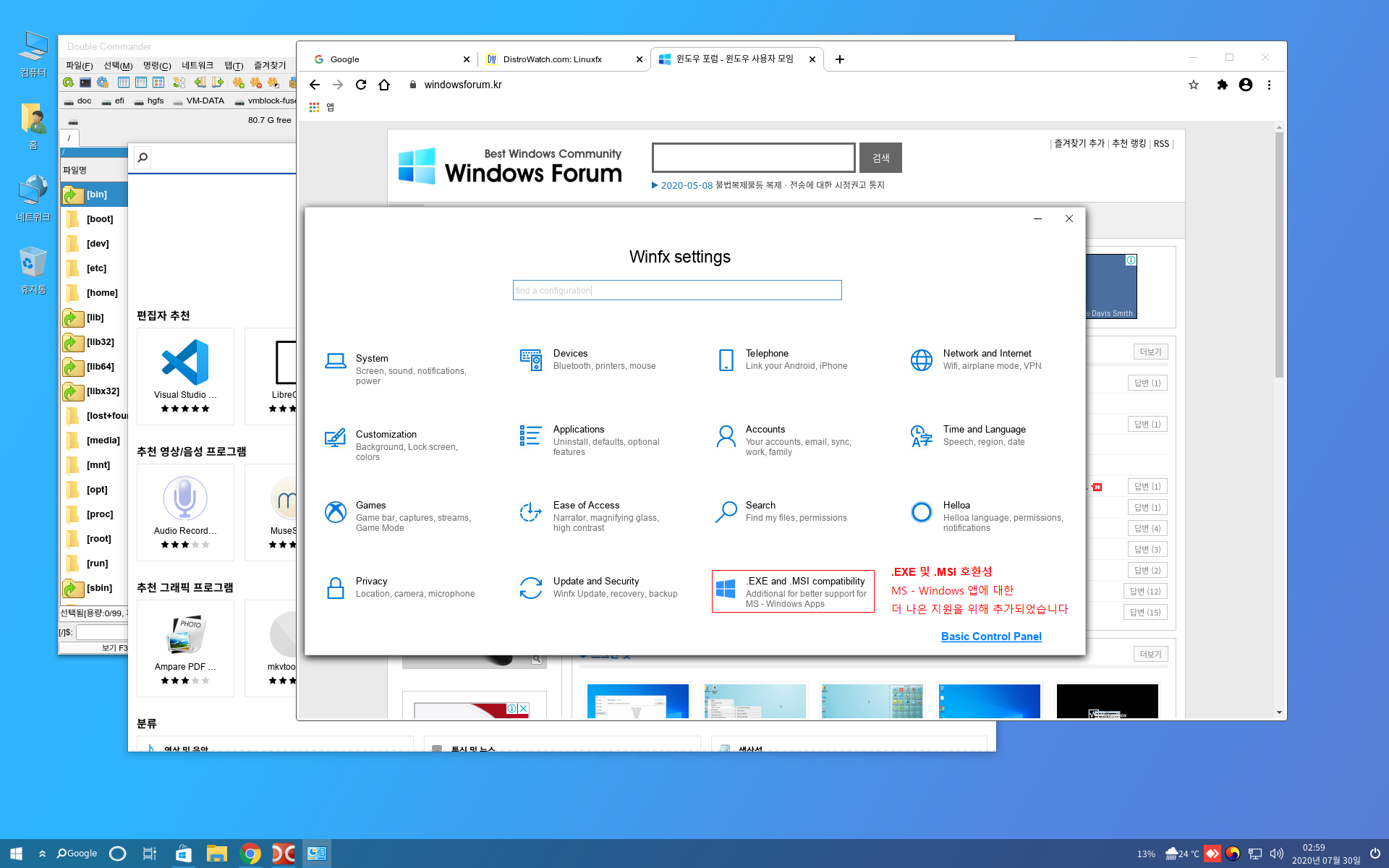Open Chrome from the taskbar

pos(250,854)
